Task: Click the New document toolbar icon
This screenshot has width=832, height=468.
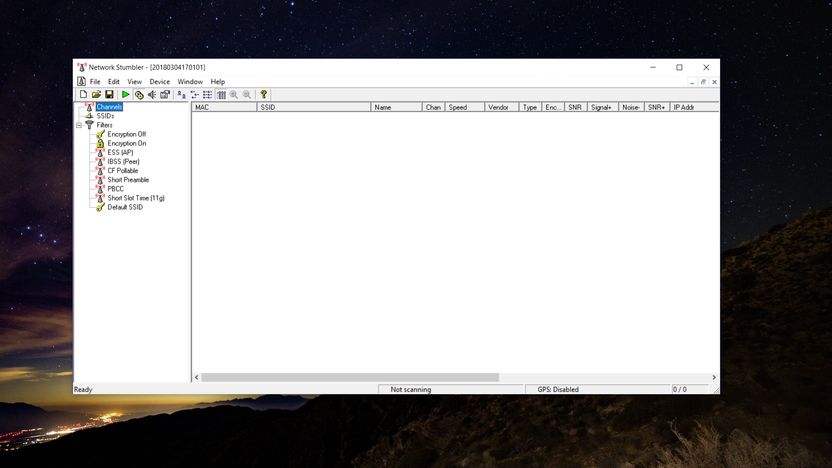Action: pyautogui.click(x=83, y=94)
